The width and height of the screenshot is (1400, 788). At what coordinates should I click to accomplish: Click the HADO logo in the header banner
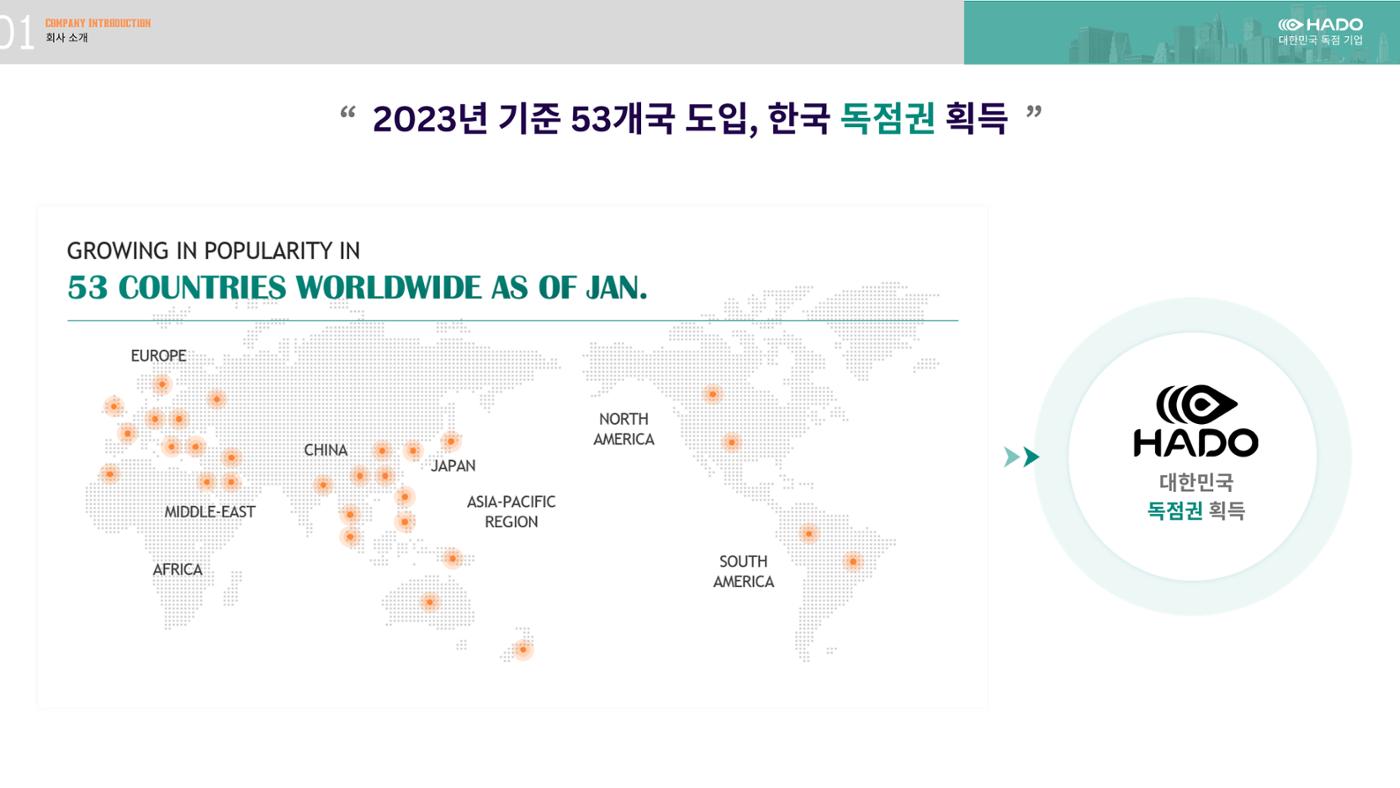tap(1320, 24)
